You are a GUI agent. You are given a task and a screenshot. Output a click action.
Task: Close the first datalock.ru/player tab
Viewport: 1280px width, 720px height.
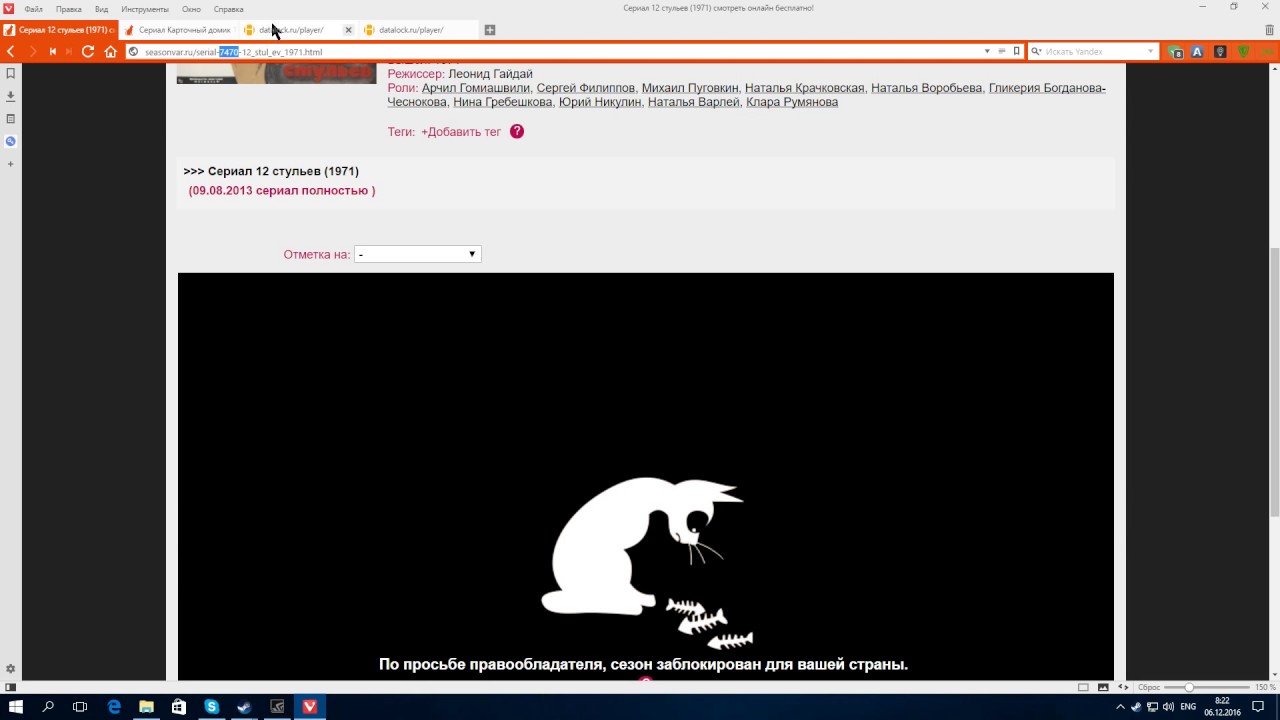tap(348, 30)
